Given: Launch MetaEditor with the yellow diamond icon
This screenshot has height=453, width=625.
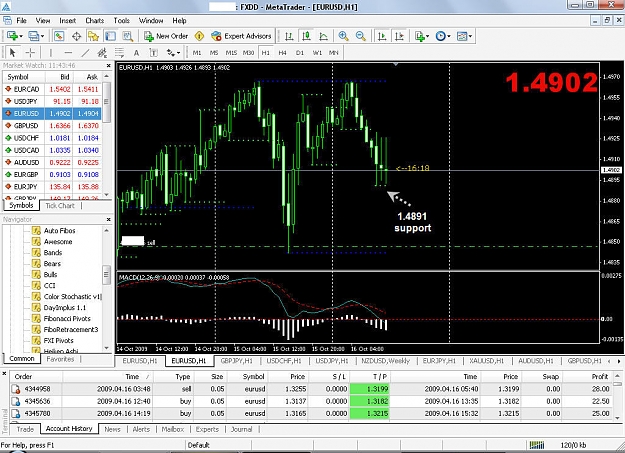Looking at the screenshot, I should pyautogui.click(x=199, y=36).
